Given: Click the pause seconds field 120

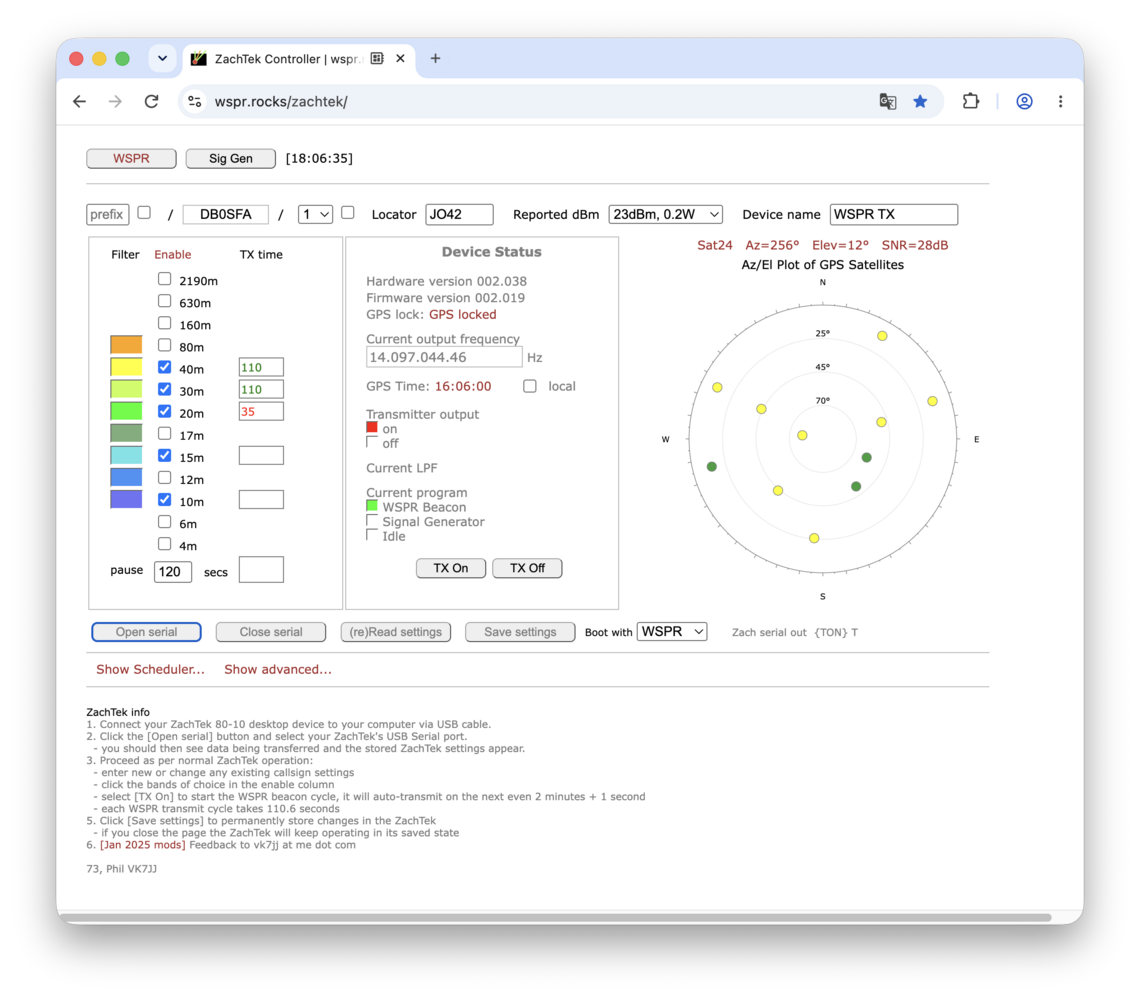Looking at the screenshot, I should pos(173,571).
